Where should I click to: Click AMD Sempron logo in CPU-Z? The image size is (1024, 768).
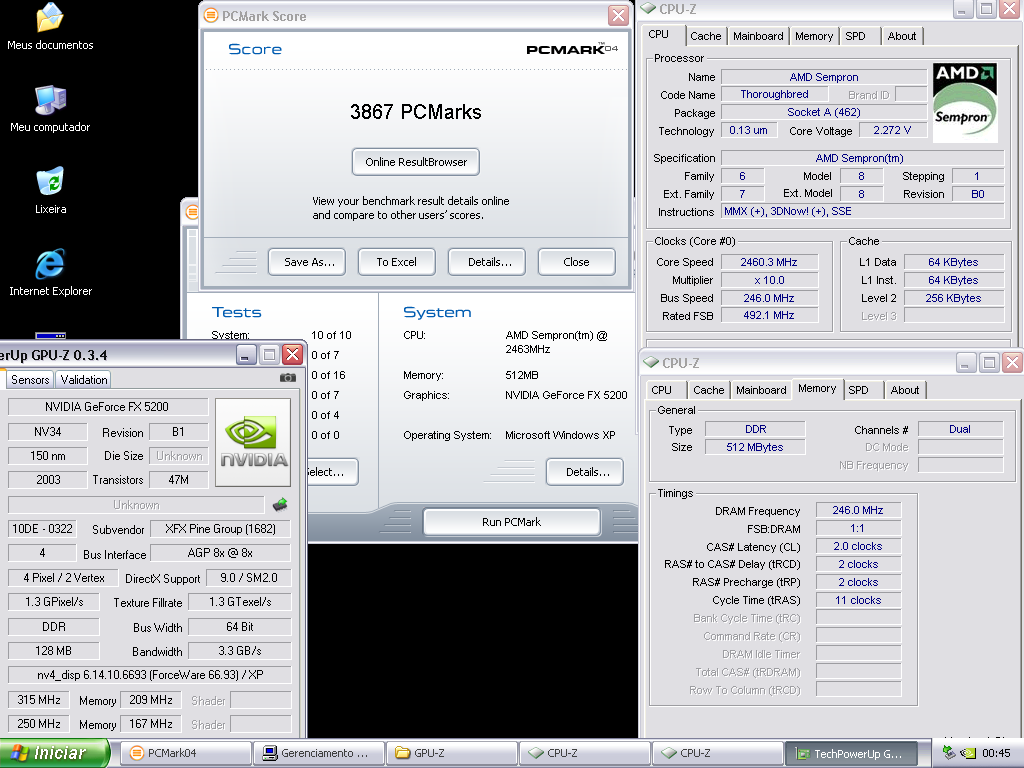pyautogui.click(x=965, y=103)
